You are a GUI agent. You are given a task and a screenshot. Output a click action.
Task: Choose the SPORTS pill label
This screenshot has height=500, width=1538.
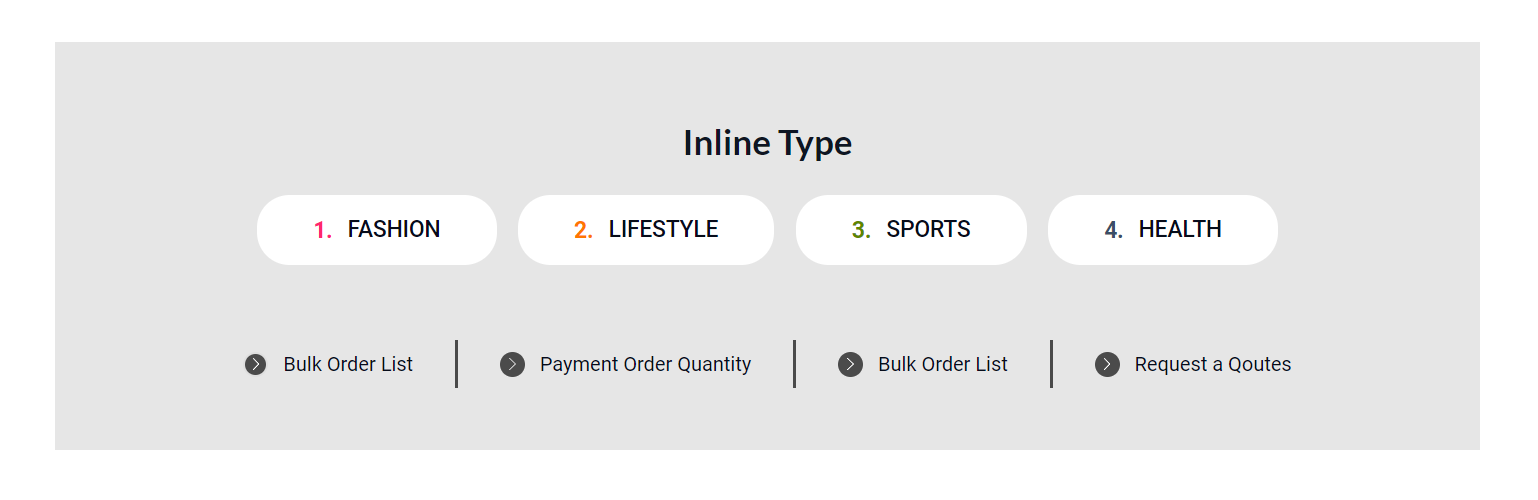(928, 230)
